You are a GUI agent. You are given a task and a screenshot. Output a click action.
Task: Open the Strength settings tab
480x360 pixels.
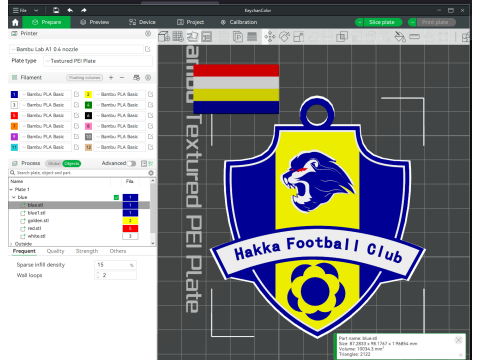(87, 251)
